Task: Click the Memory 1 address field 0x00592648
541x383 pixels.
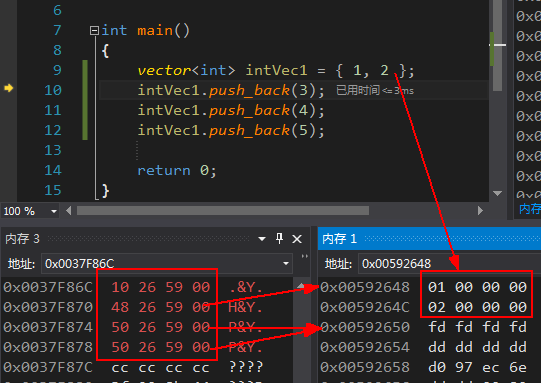Action: [x=449, y=264]
